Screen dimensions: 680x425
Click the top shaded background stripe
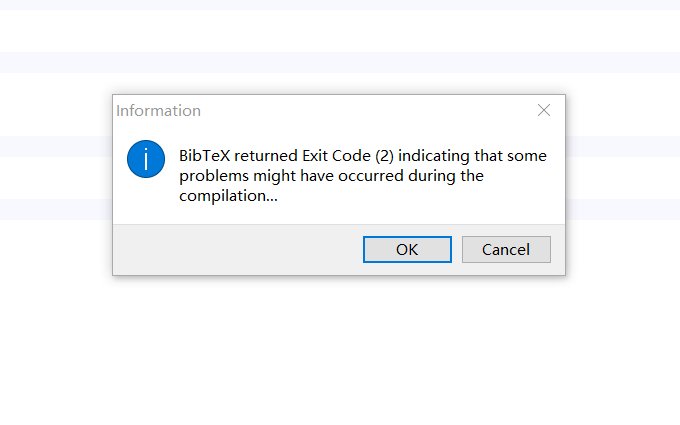pos(340,4)
